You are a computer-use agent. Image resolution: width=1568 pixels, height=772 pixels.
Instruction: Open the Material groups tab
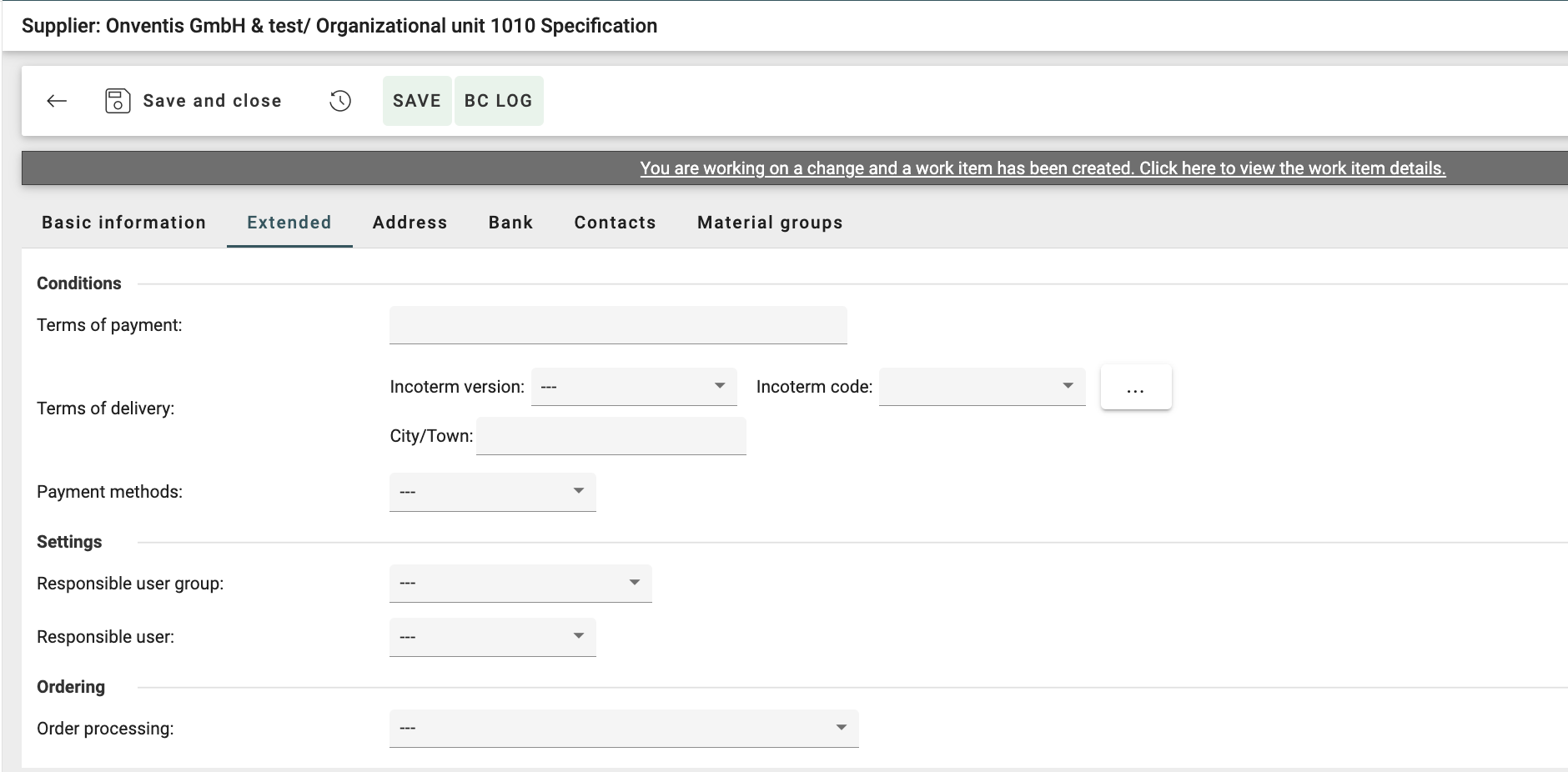point(770,223)
